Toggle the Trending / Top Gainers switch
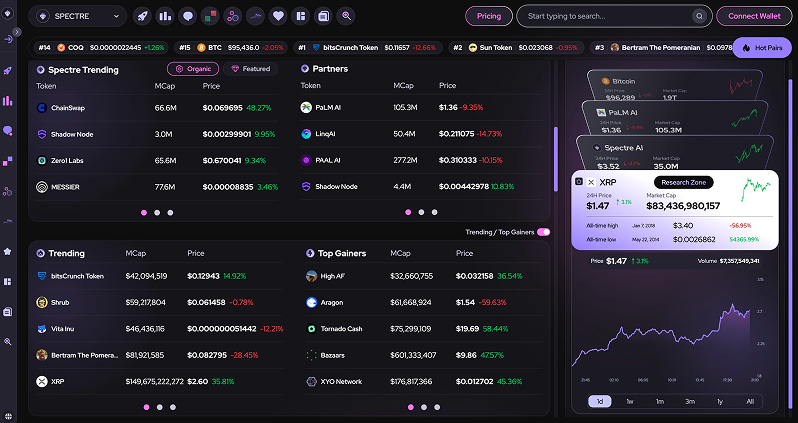 pos(544,232)
